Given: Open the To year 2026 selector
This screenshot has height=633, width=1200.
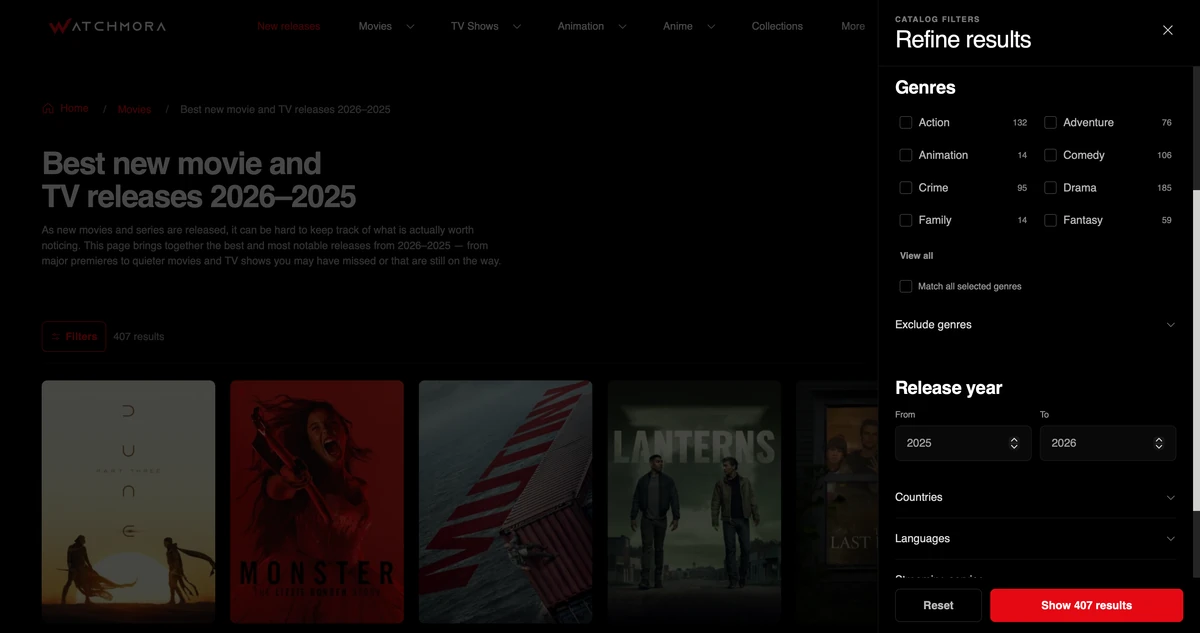Looking at the screenshot, I should click(x=1108, y=443).
